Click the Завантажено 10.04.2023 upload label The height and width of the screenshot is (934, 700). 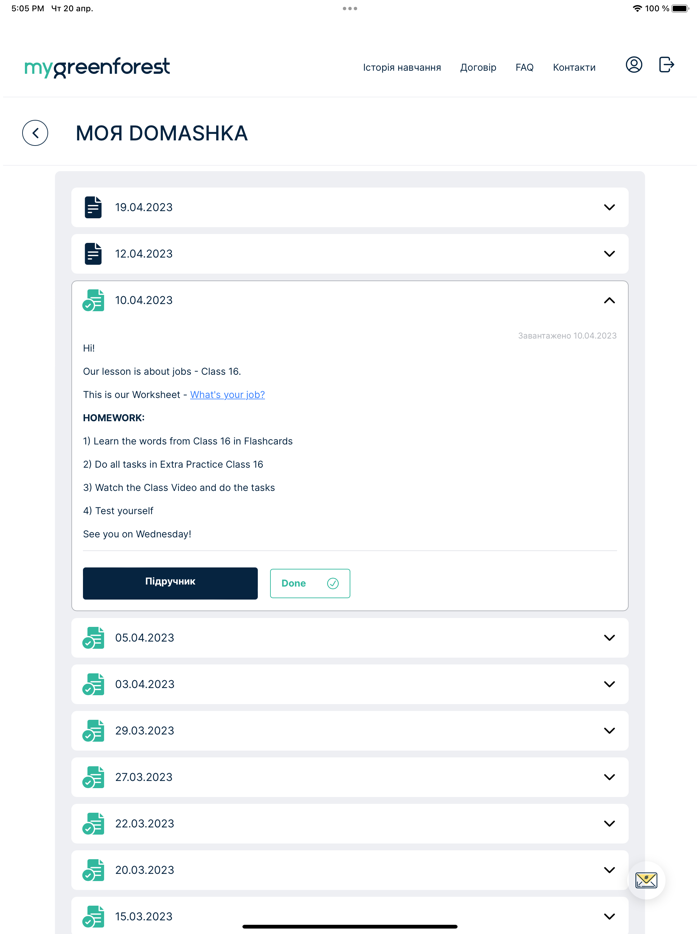tap(567, 336)
